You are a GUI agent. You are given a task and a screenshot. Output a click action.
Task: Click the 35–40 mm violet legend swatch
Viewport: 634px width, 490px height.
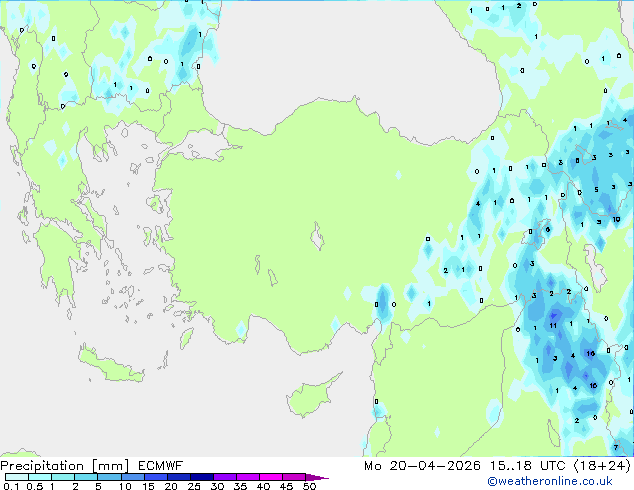tap(247, 477)
